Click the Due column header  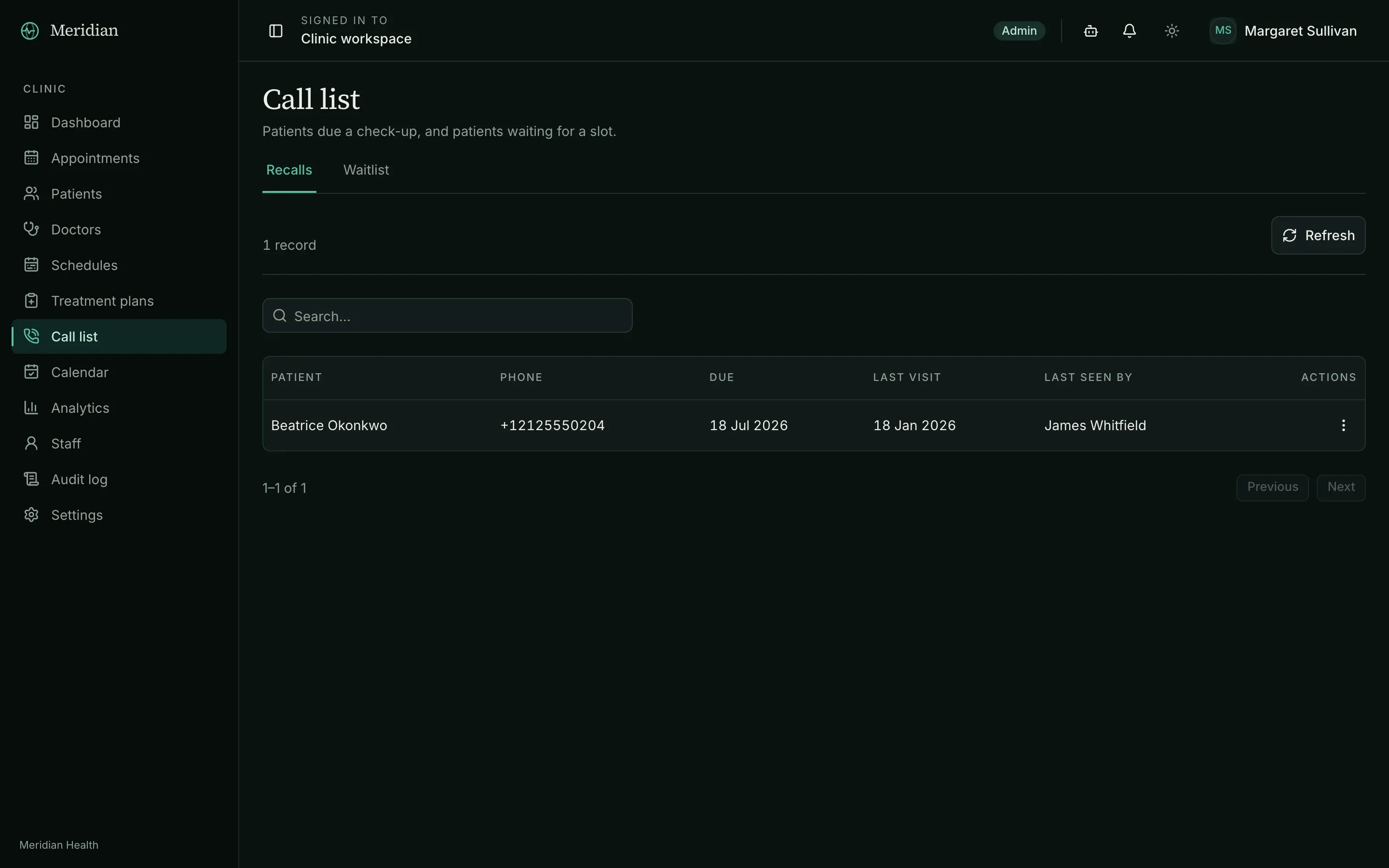tap(722, 377)
